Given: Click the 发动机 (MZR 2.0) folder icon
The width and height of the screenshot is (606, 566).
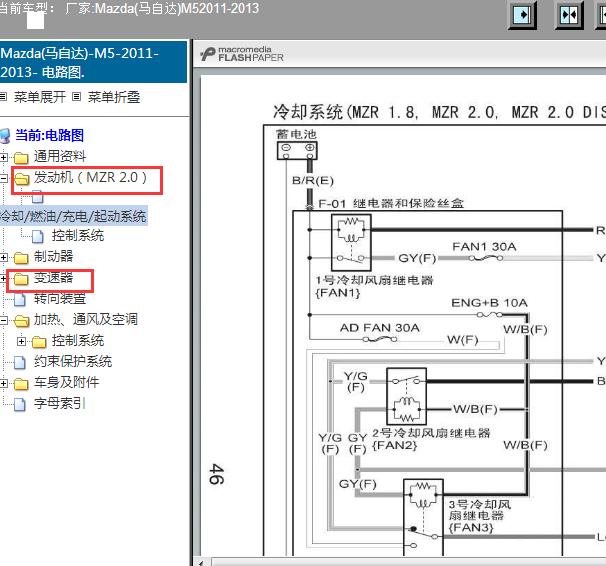Looking at the screenshot, I should (x=22, y=178).
